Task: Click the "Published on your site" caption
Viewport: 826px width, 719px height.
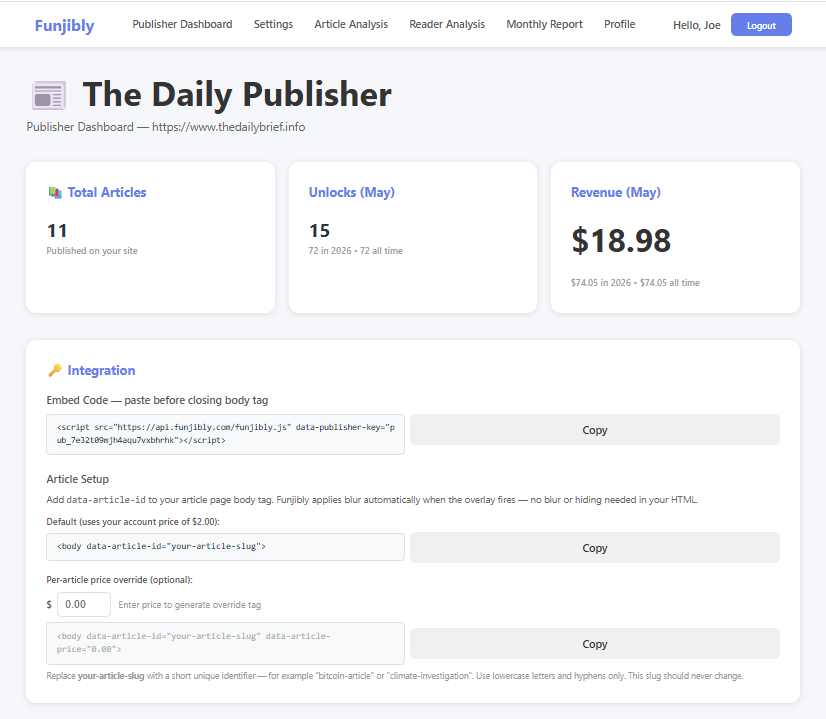Action: tap(92, 251)
